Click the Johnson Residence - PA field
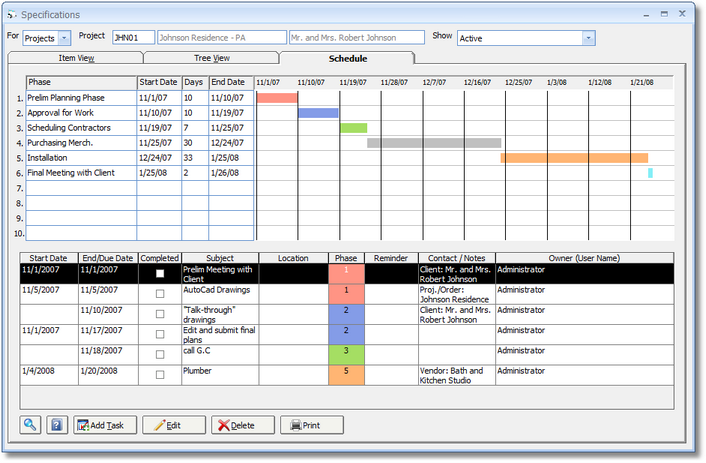The image size is (706, 463). coord(222,38)
